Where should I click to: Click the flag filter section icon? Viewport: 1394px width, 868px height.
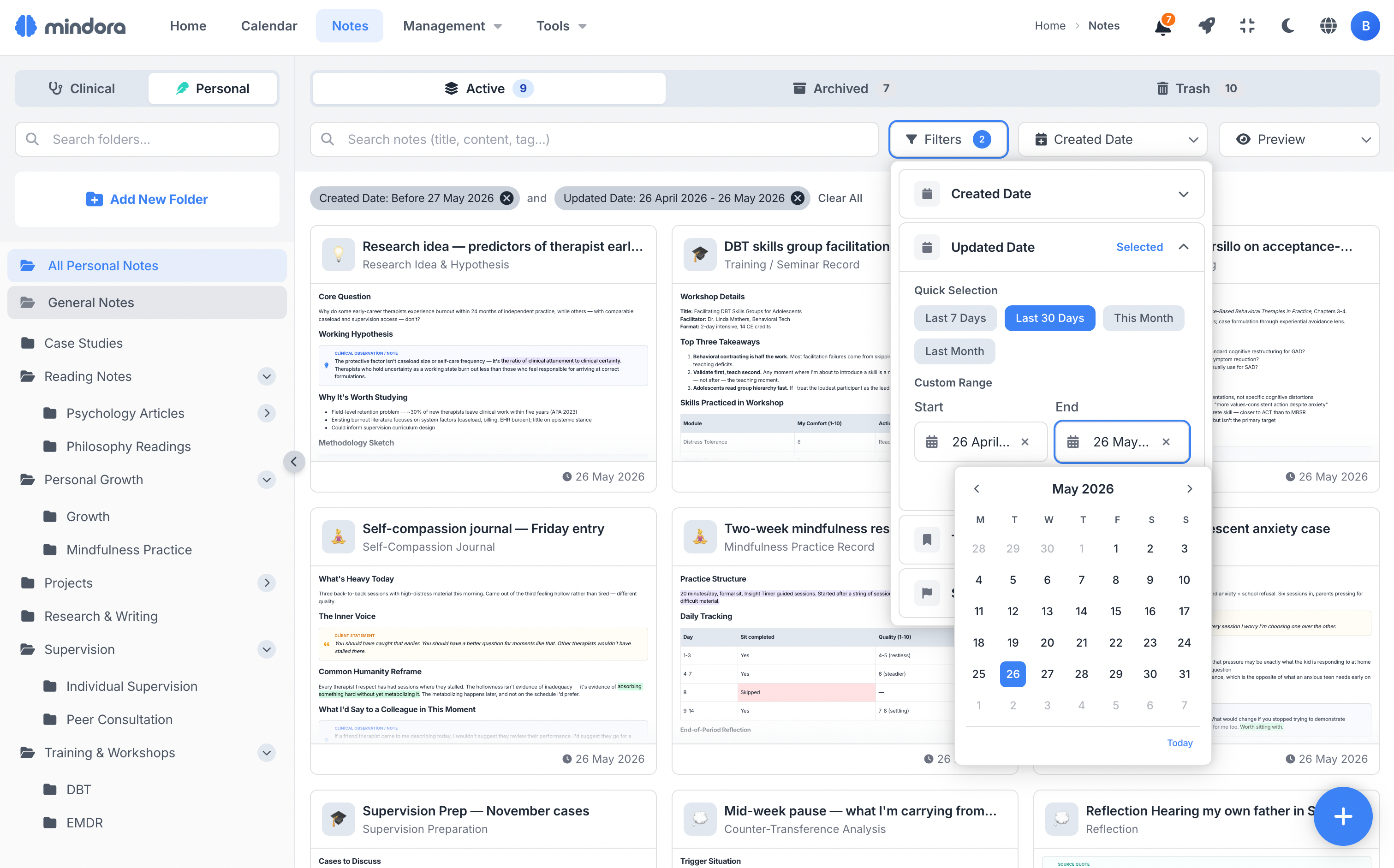click(x=927, y=593)
